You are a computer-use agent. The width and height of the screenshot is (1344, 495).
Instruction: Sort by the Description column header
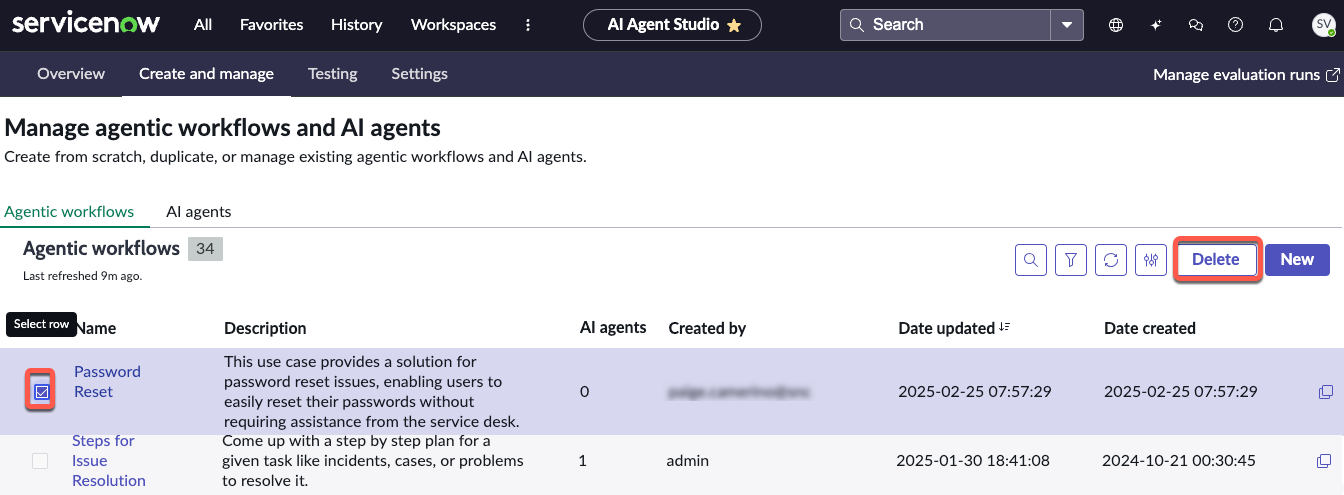click(x=265, y=328)
